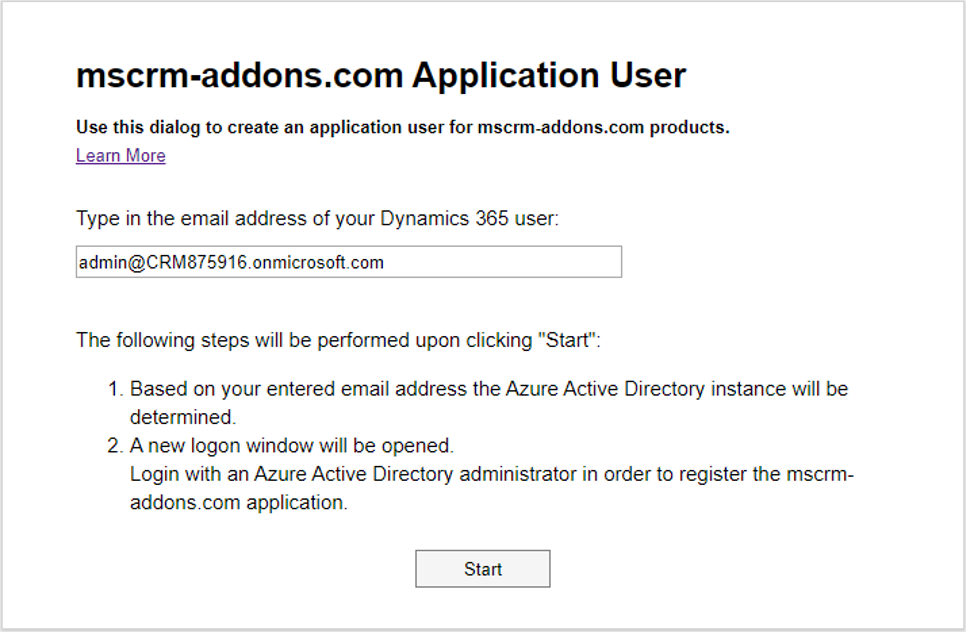Click the mscrm-addons.com Application User heading
This screenshot has width=966, height=632.
(x=381, y=75)
